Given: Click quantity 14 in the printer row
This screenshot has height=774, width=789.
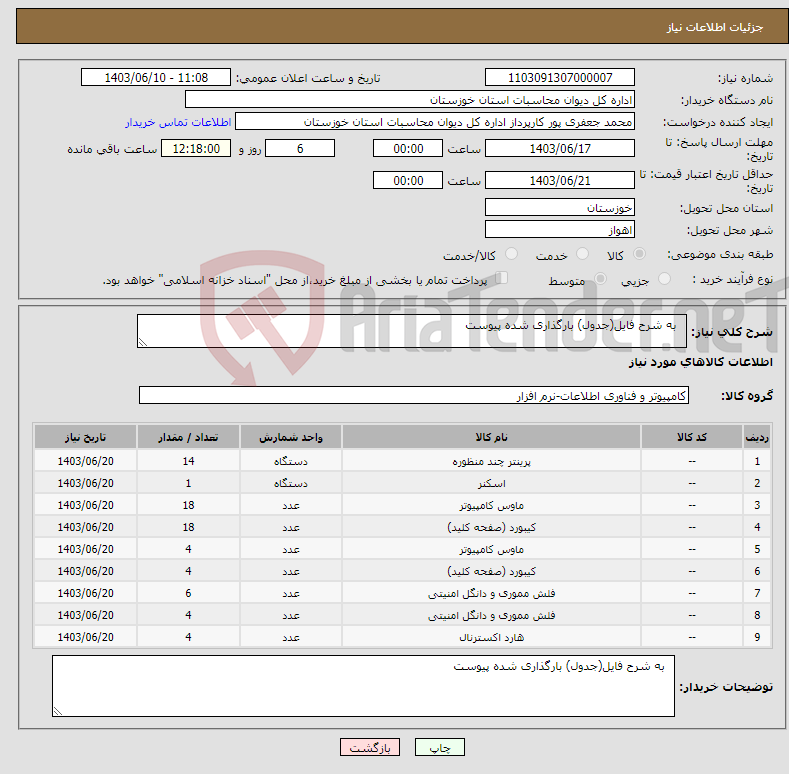Looking at the screenshot, I should tap(188, 461).
